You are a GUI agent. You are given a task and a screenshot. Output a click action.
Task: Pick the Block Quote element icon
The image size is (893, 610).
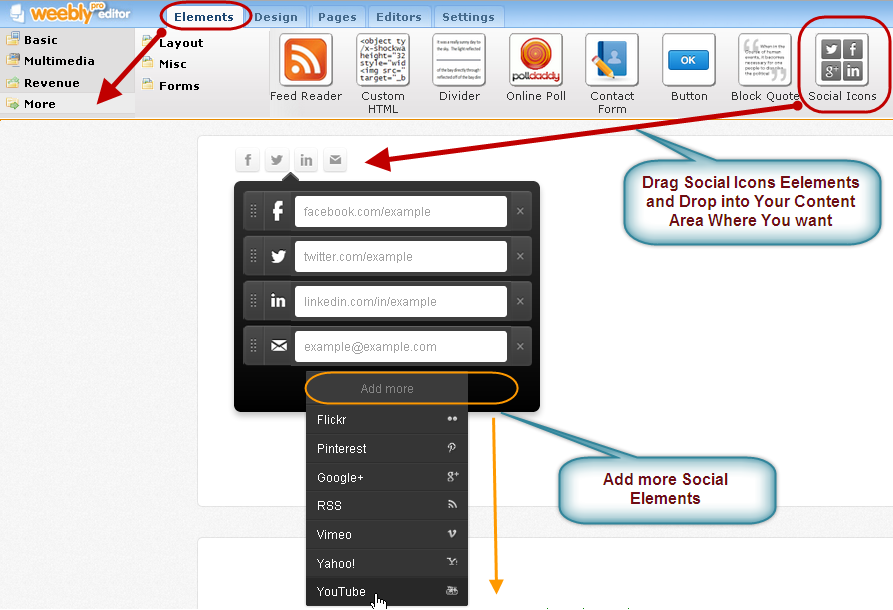(x=765, y=60)
